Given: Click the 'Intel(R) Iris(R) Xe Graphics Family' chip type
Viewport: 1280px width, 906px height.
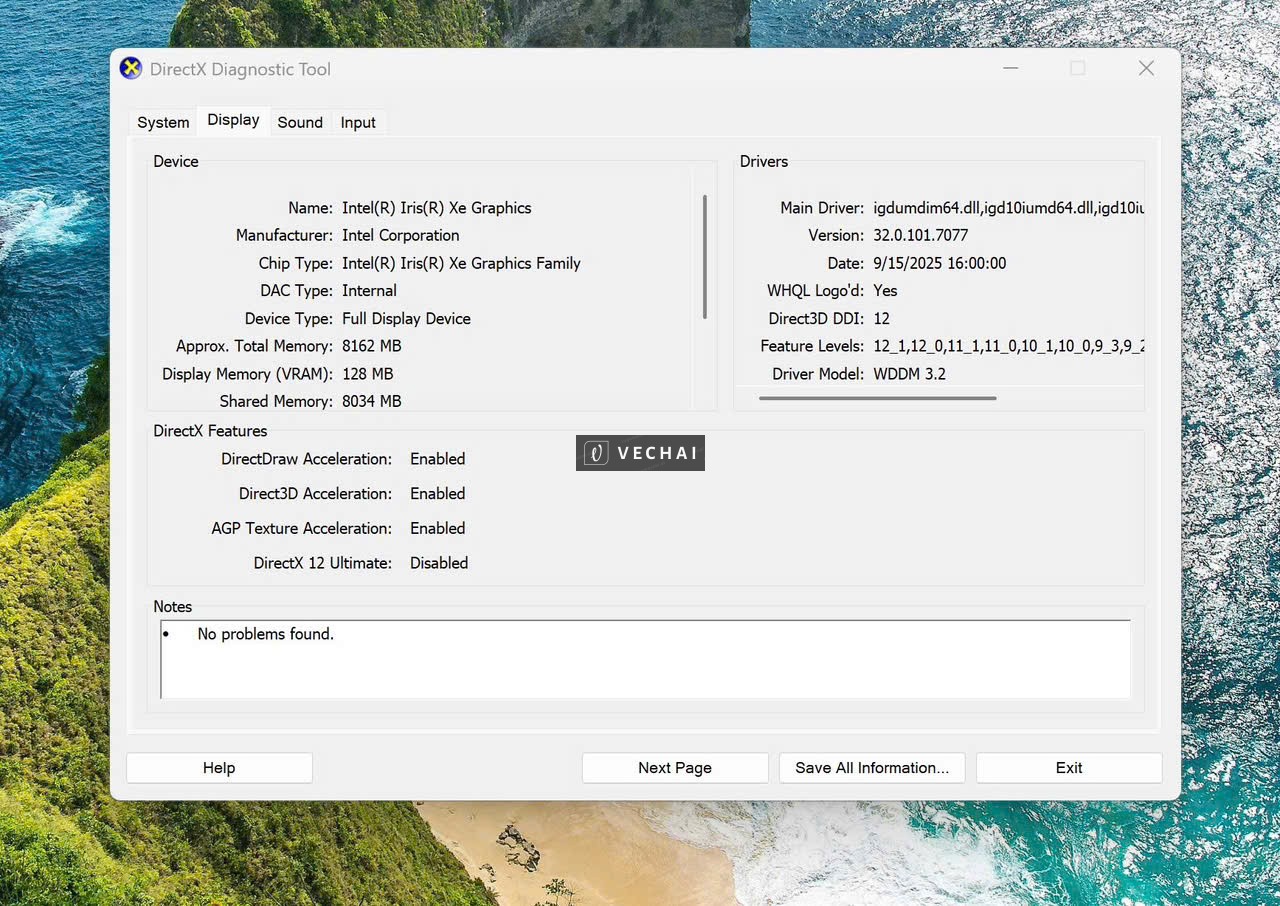Looking at the screenshot, I should pos(461,263).
